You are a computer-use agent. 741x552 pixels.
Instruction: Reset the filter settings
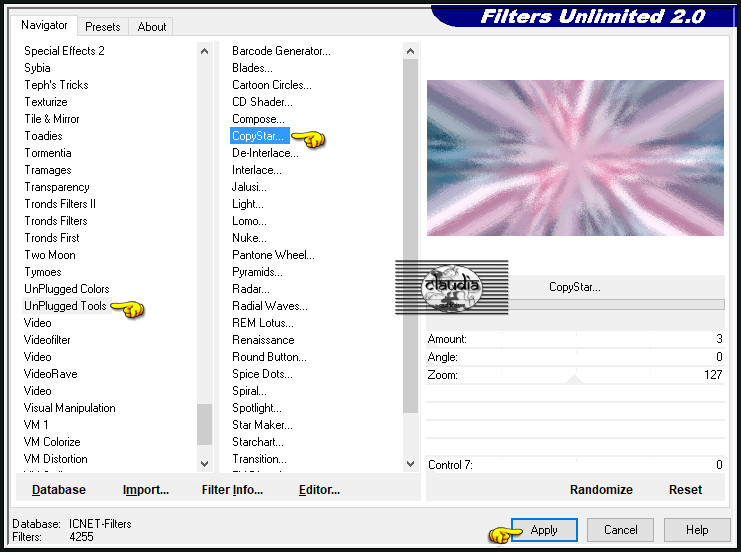click(685, 490)
